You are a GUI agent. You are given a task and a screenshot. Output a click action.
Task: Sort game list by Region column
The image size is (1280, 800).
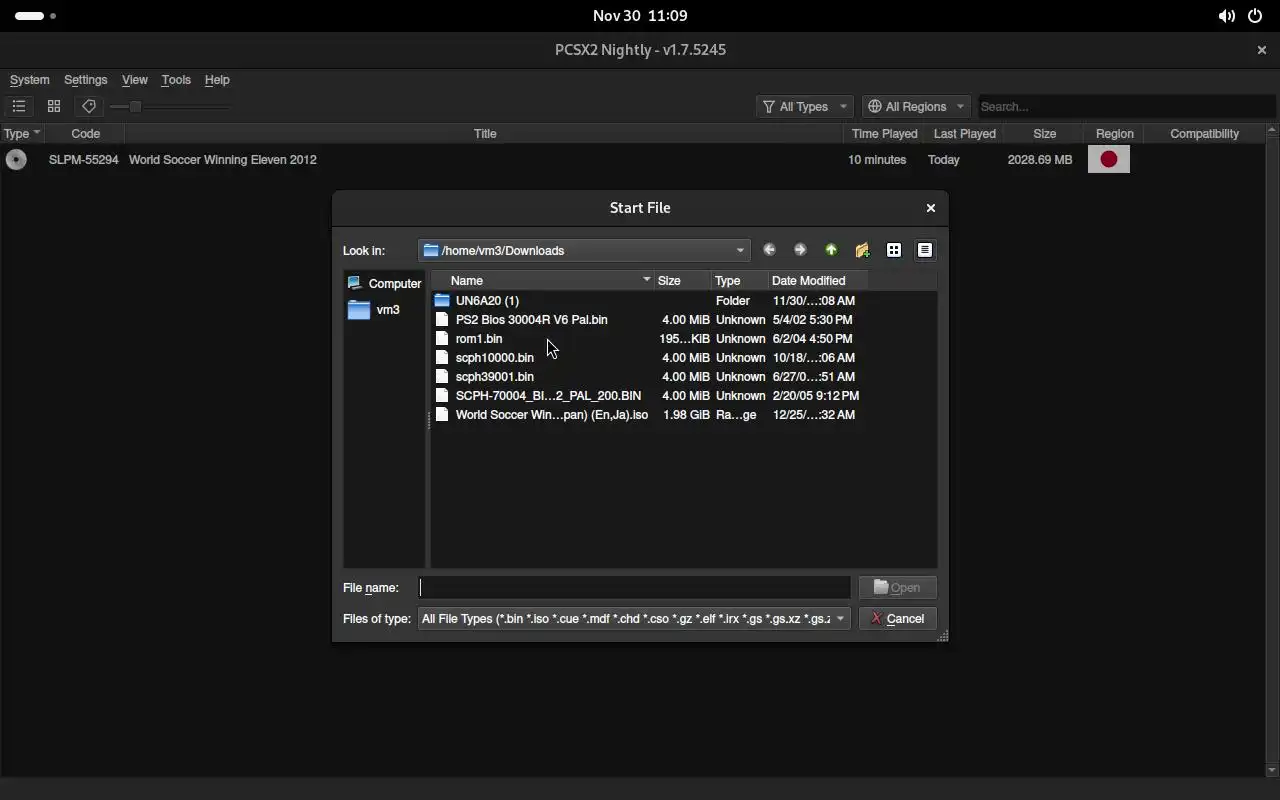click(x=1114, y=133)
